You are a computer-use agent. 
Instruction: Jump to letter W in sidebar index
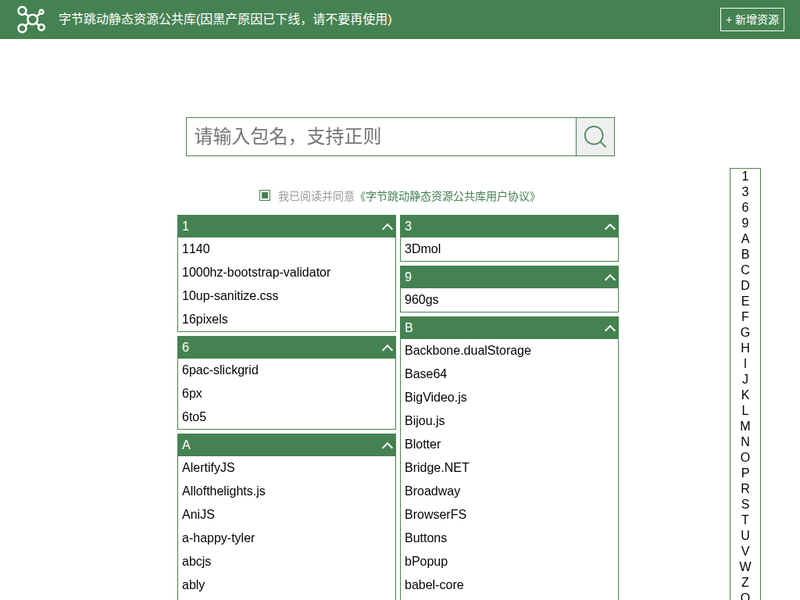tap(745, 567)
